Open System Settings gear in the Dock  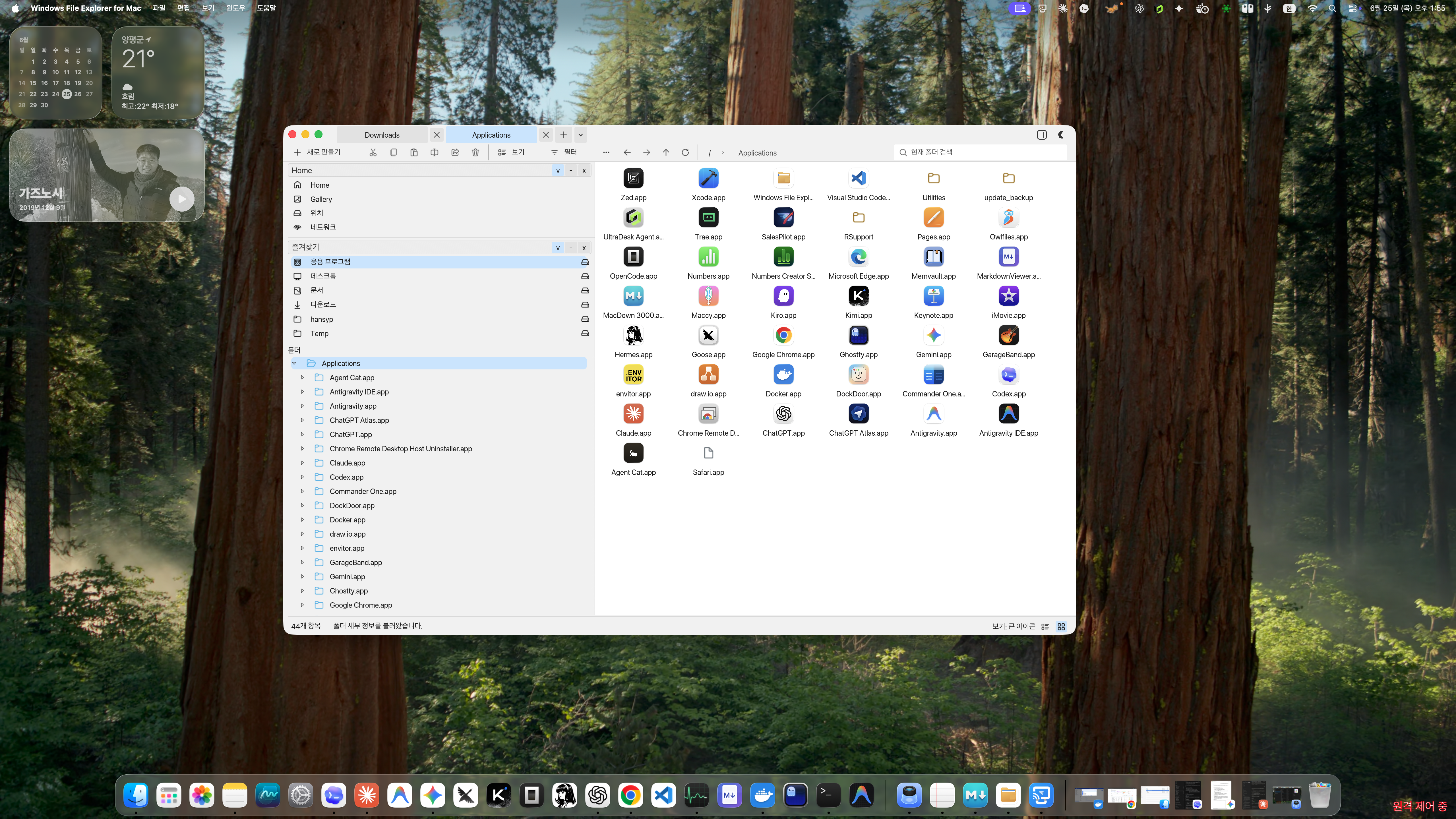click(x=301, y=796)
